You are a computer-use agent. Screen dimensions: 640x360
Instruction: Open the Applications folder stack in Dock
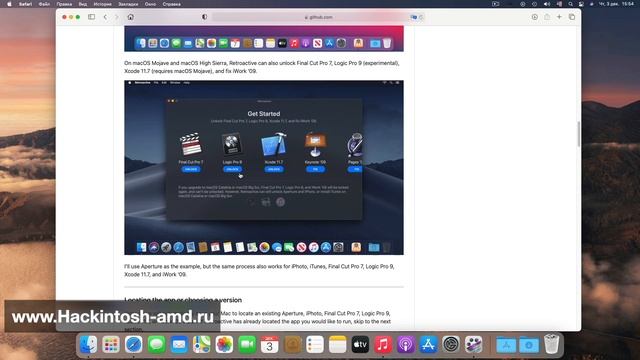point(506,345)
